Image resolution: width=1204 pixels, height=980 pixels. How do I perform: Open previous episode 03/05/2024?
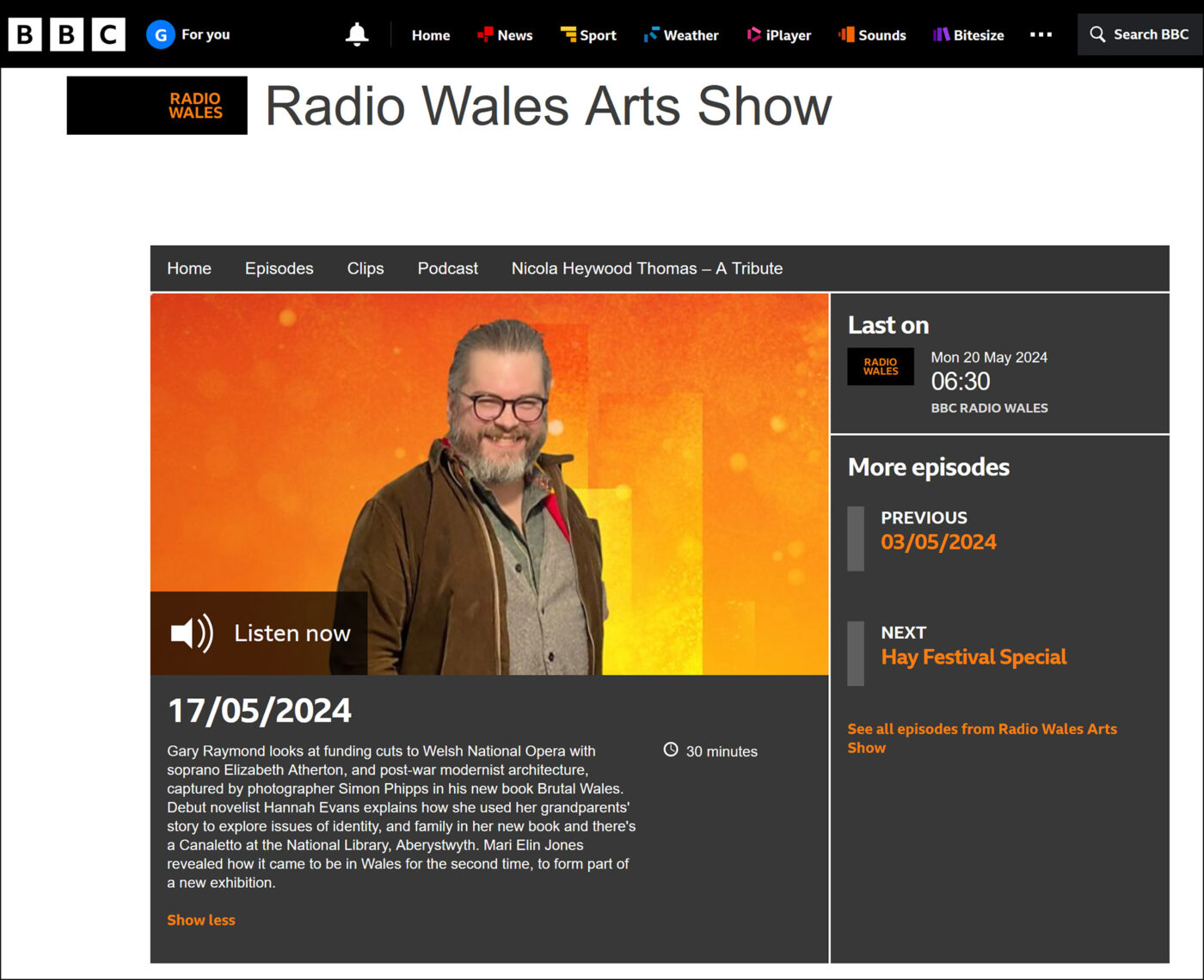938,542
